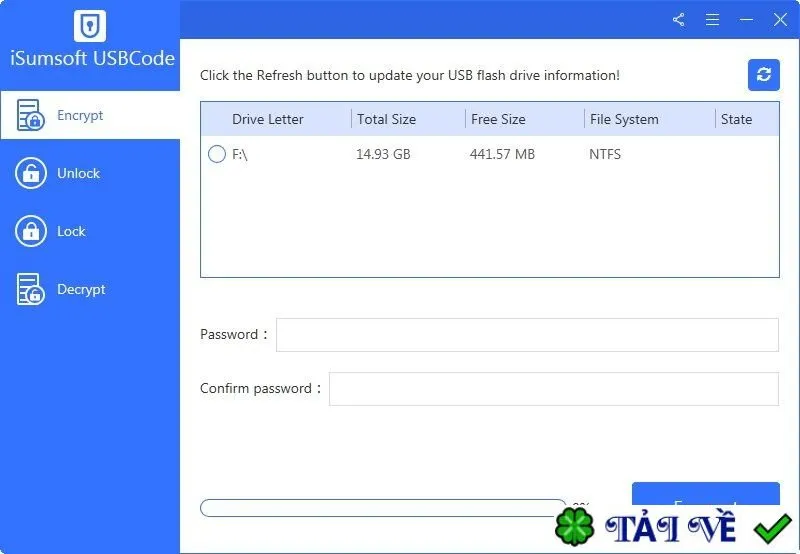Focus the Password input field
Screen dimensions: 800x554
pos(528,335)
